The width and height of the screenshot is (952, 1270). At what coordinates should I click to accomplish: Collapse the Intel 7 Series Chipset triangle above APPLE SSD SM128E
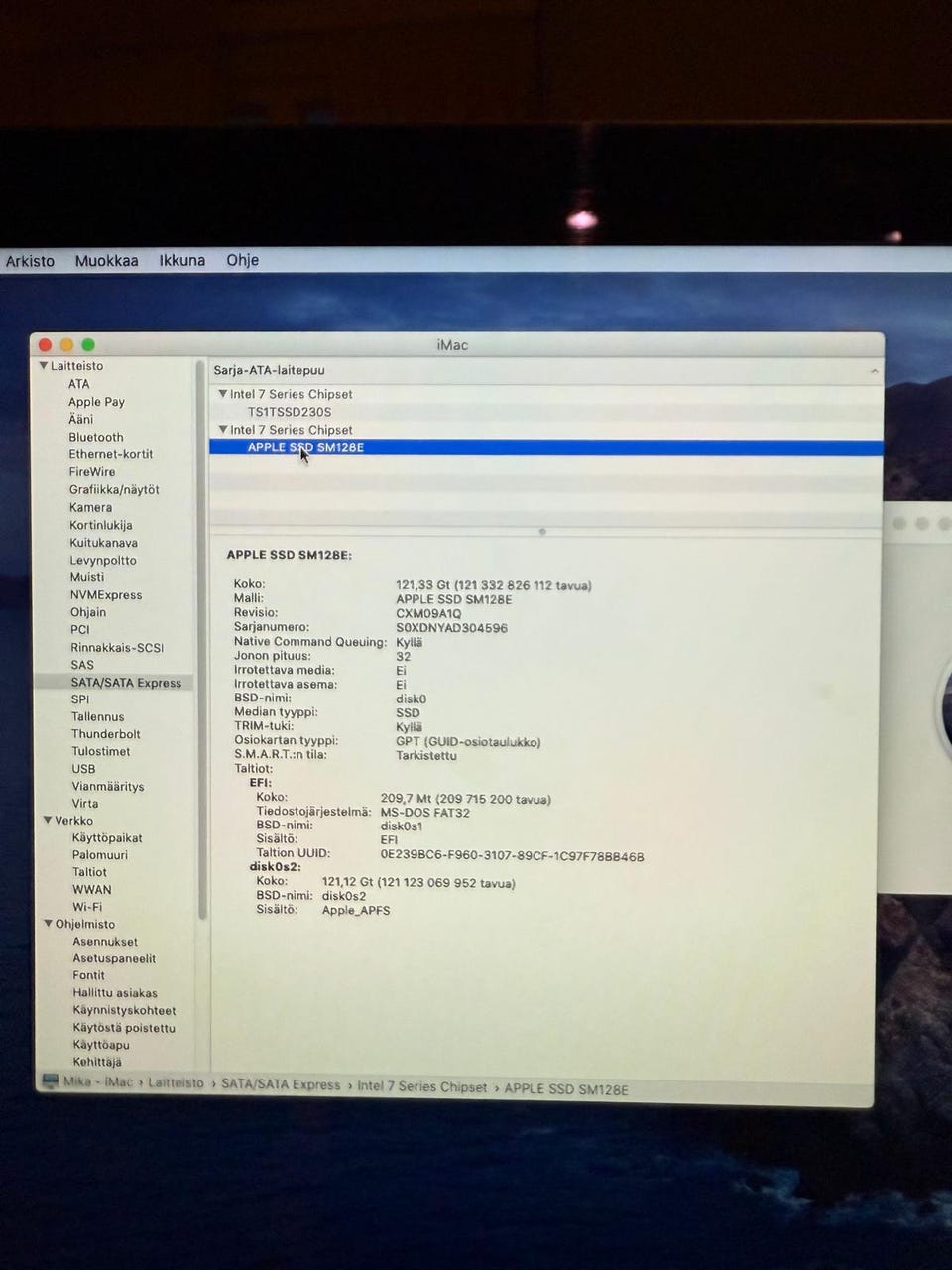(223, 430)
